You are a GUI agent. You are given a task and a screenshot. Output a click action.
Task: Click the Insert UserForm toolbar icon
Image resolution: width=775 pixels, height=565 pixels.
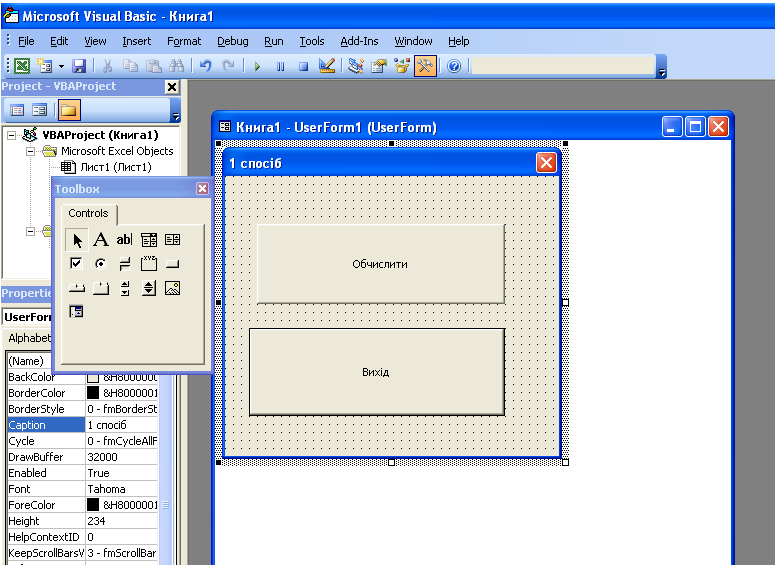[45, 66]
